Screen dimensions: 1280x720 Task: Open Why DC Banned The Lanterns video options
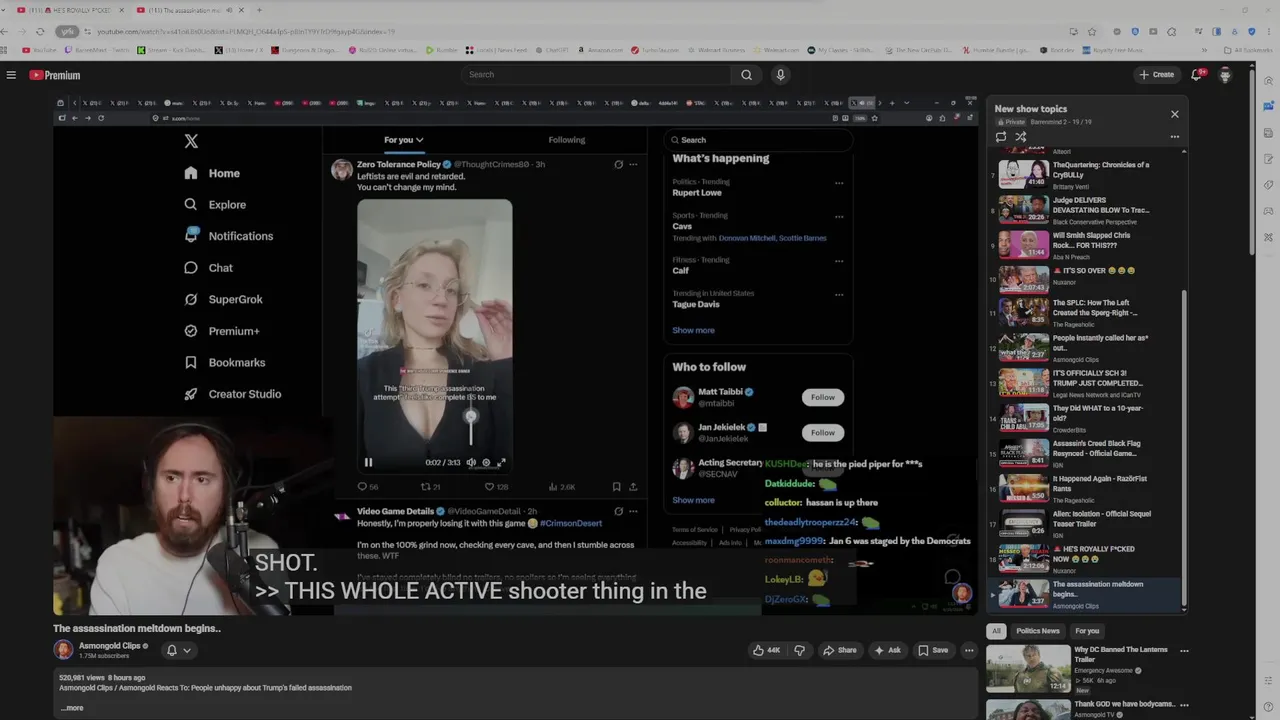pyautogui.click(x=1184, y=651)
